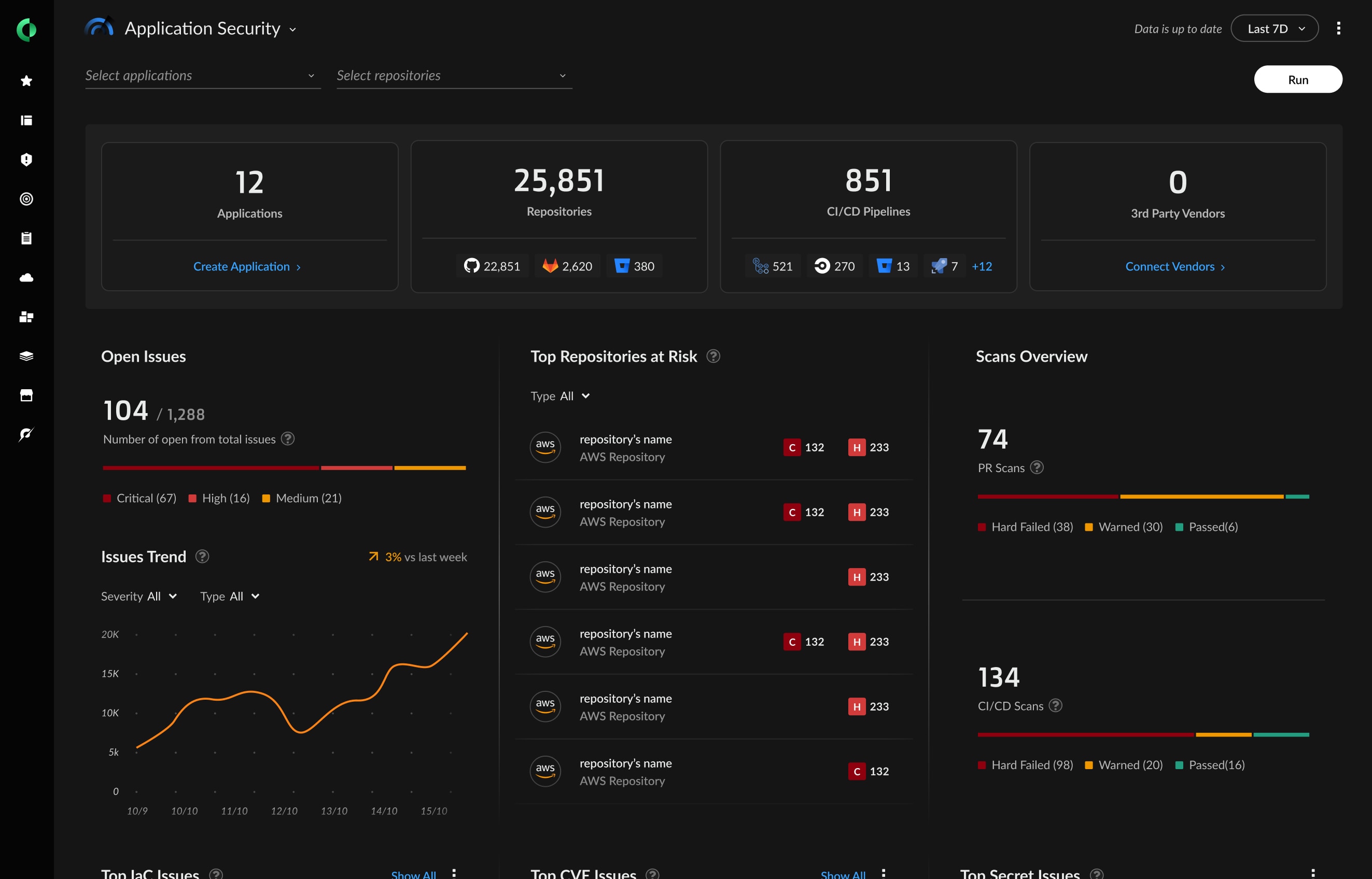Click the Run button to trigger scan

[x=1298, y=79]
